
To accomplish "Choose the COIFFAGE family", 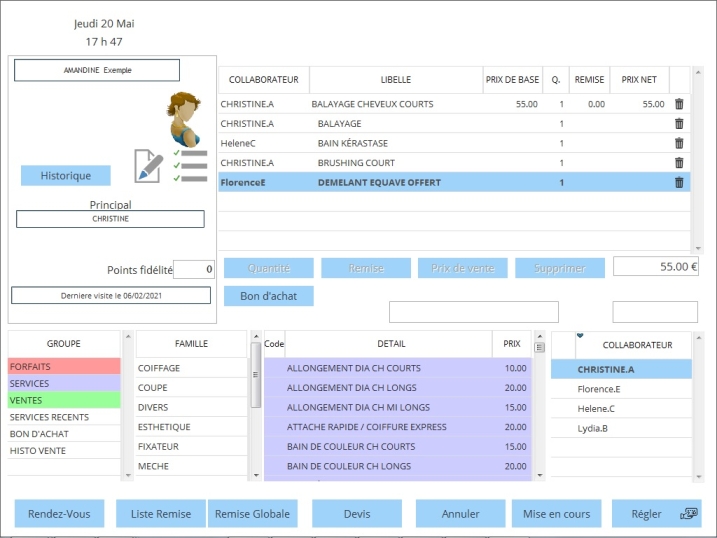I will tap(190, 368).
